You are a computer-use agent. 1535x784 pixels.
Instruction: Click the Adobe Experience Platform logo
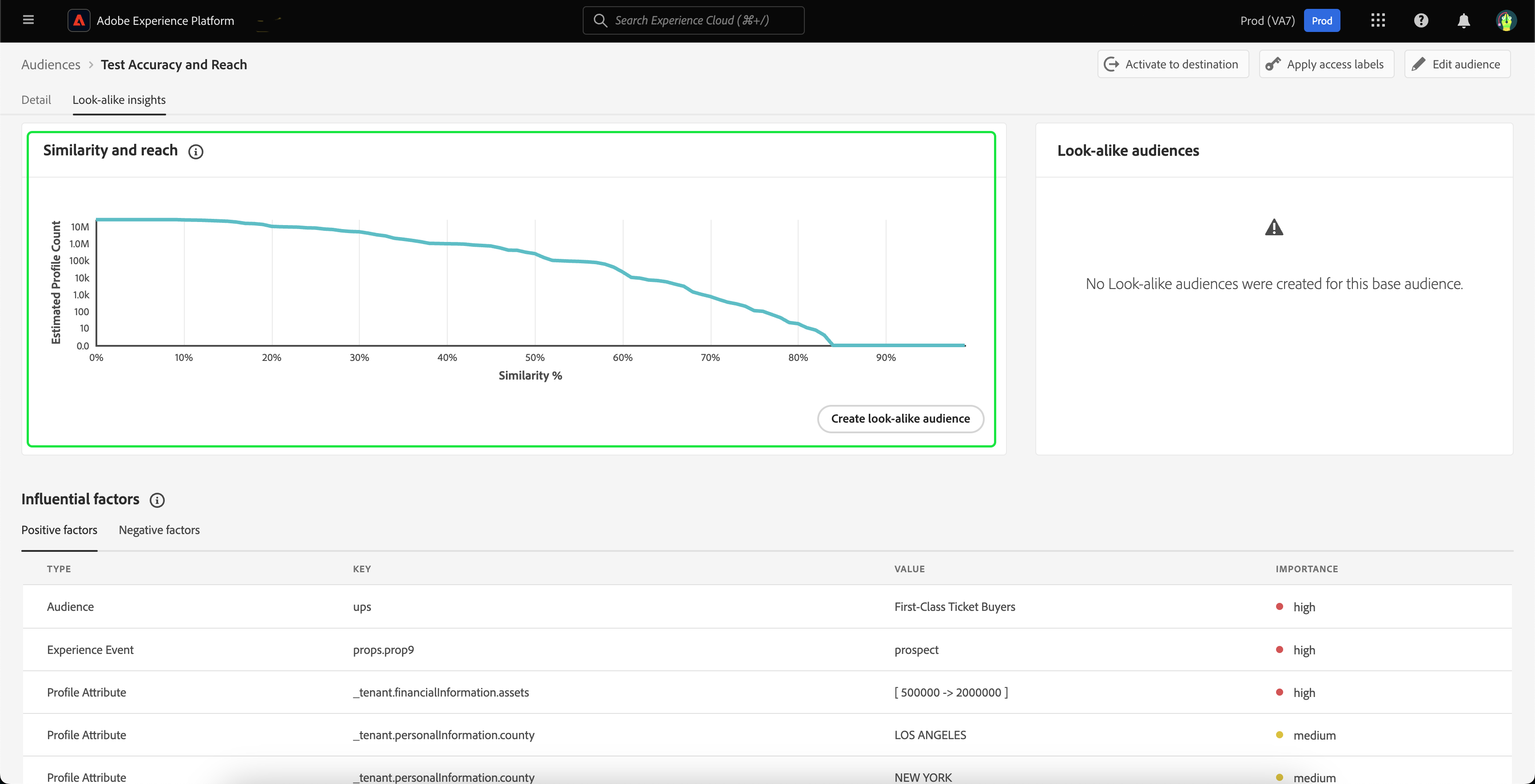point(79,20)
